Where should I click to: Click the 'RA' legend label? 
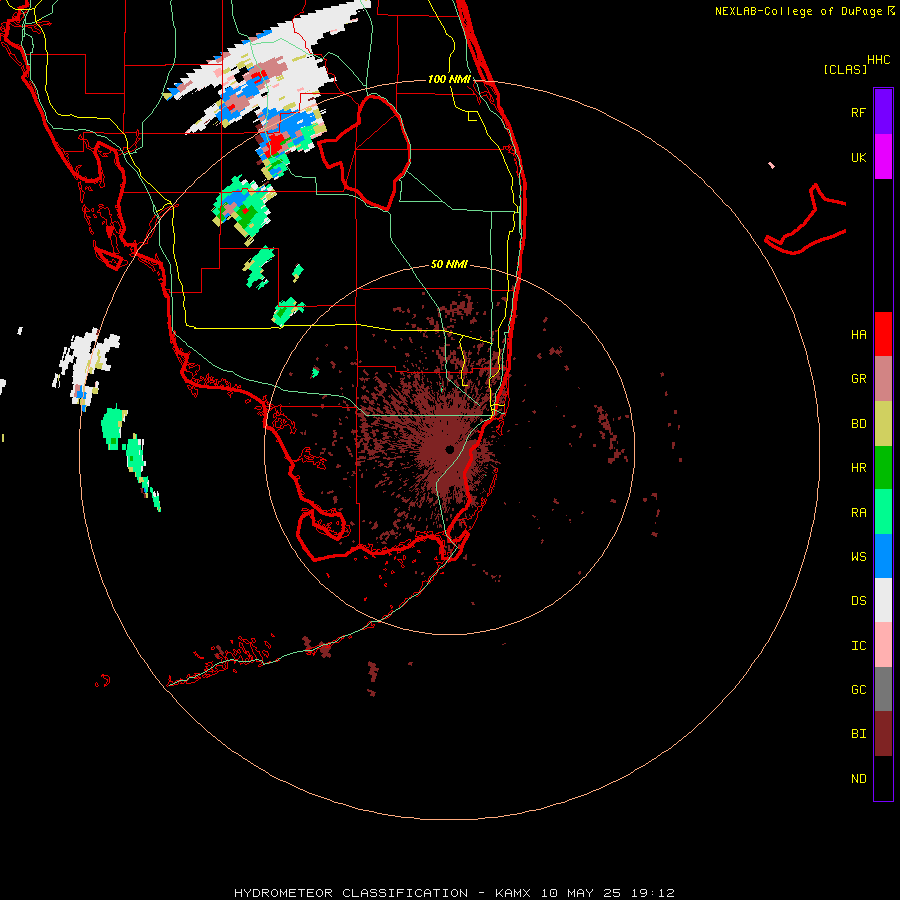(x=858, y=513)
